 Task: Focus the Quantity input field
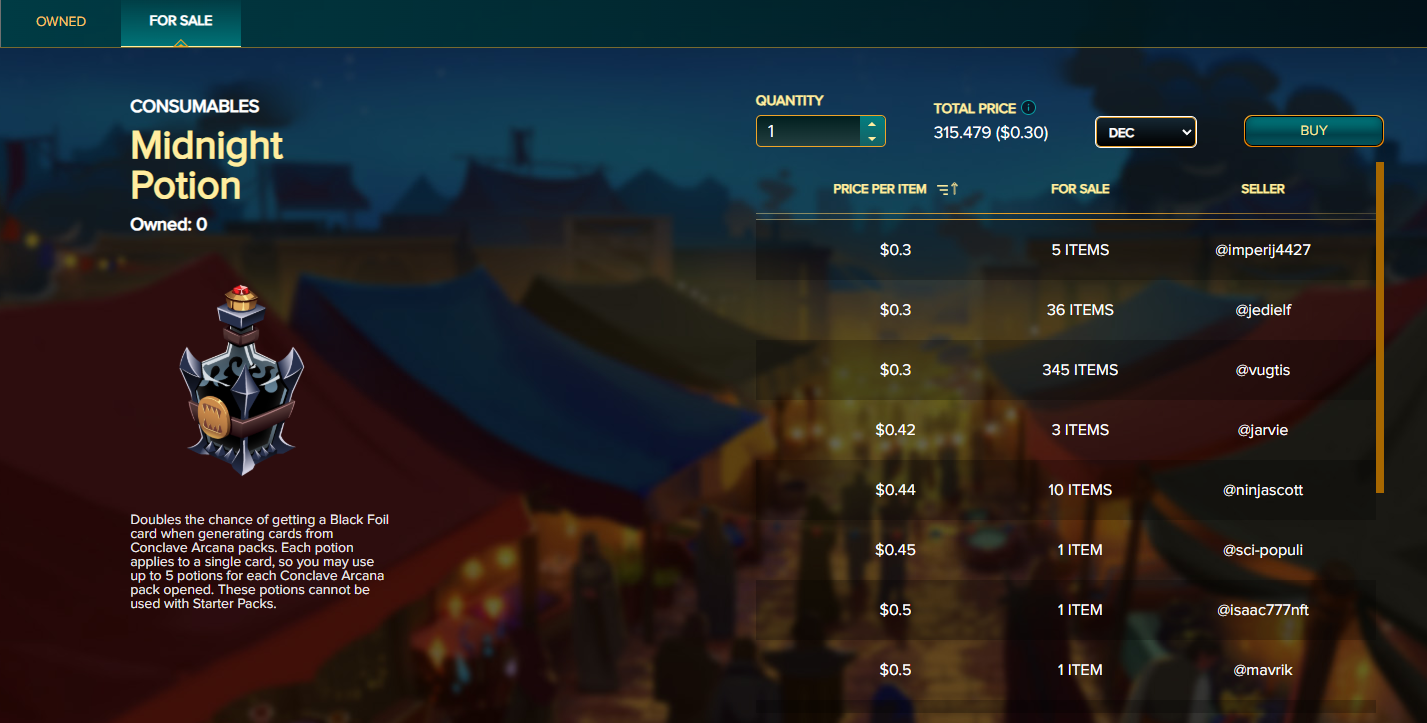(808, 131)
